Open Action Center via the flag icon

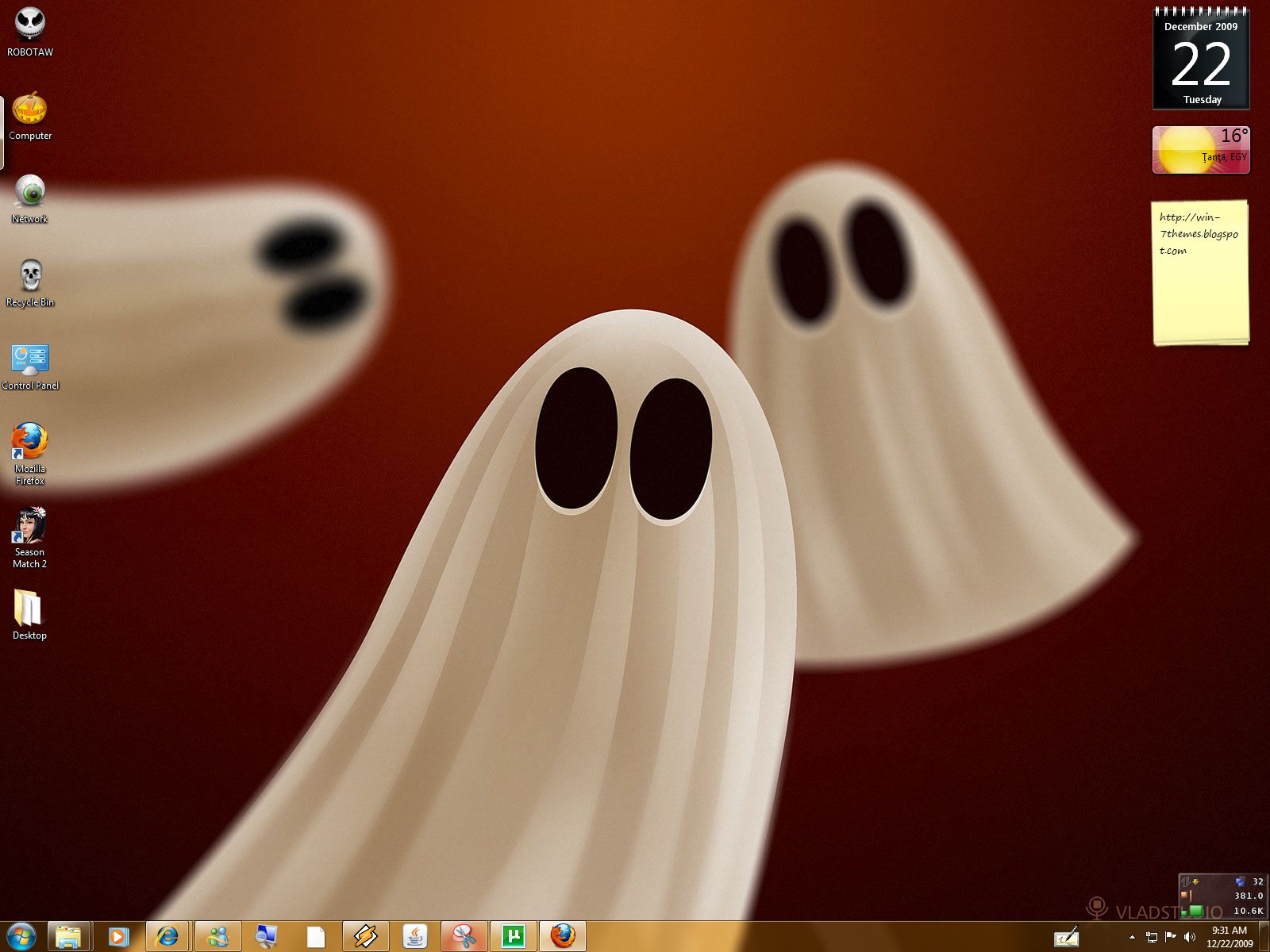(x=1170, y=937)
